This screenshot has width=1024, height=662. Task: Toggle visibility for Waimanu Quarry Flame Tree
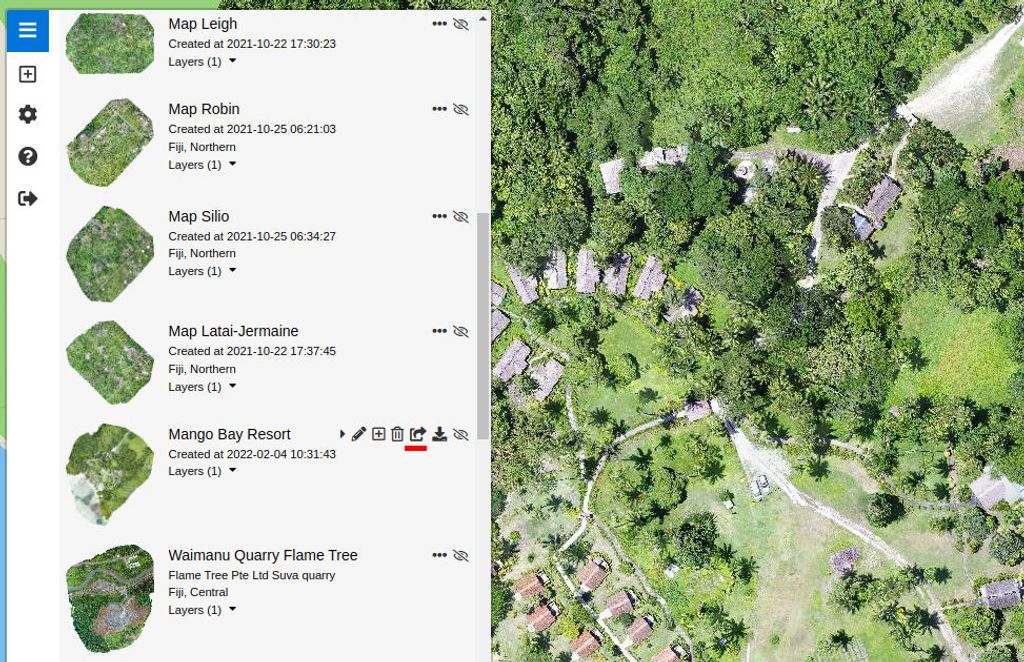tap(461, 555)
